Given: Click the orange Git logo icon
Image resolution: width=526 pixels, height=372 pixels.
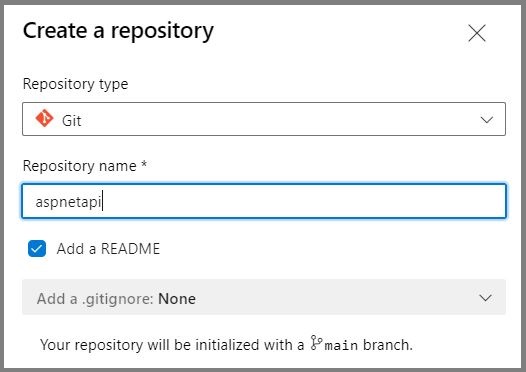Looking at the screenshot, I should pos(44,119).
